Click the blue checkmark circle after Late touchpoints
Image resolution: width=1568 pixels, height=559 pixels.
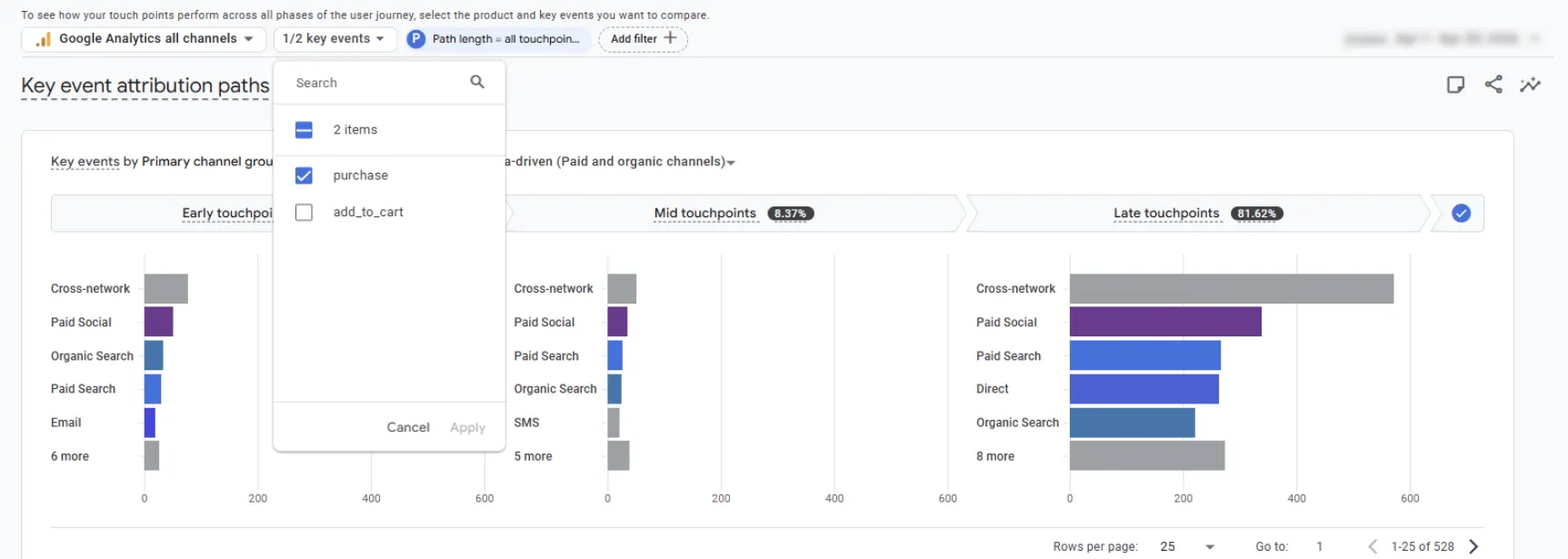click(x=1461, y=214)
